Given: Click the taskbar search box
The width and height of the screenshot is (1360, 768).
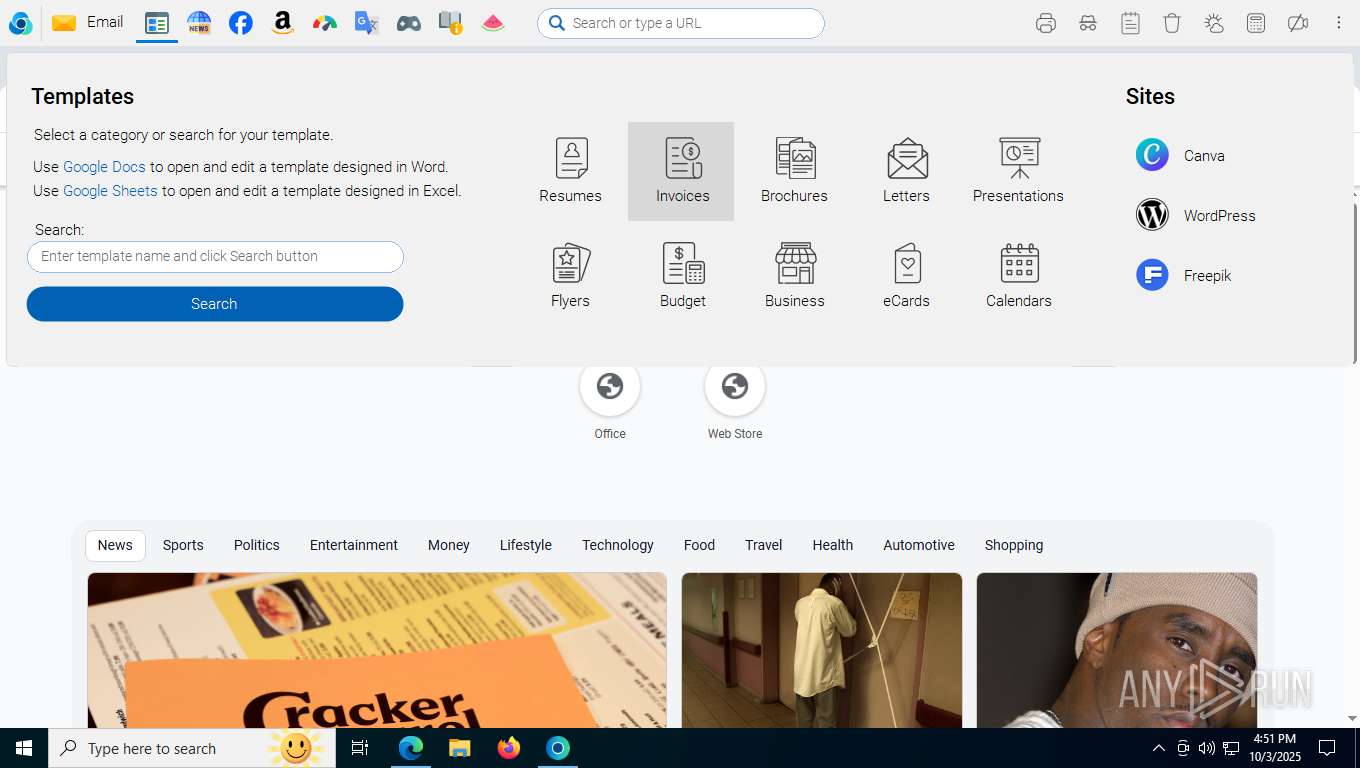Looking at the screenshot, I should pyautogui.click(x=192, y=748).
